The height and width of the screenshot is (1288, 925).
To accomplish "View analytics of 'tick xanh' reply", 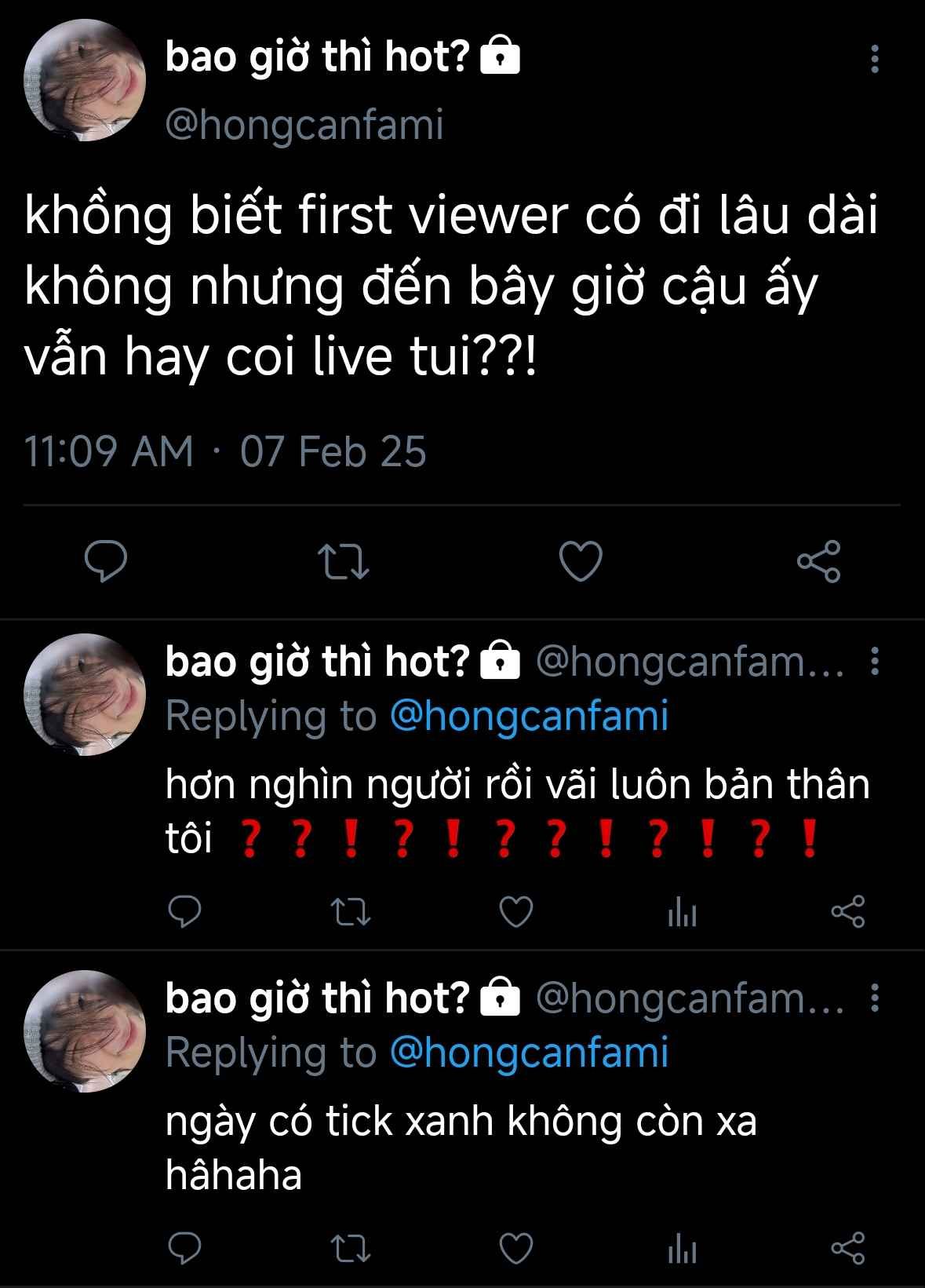I will [682, 1250].
